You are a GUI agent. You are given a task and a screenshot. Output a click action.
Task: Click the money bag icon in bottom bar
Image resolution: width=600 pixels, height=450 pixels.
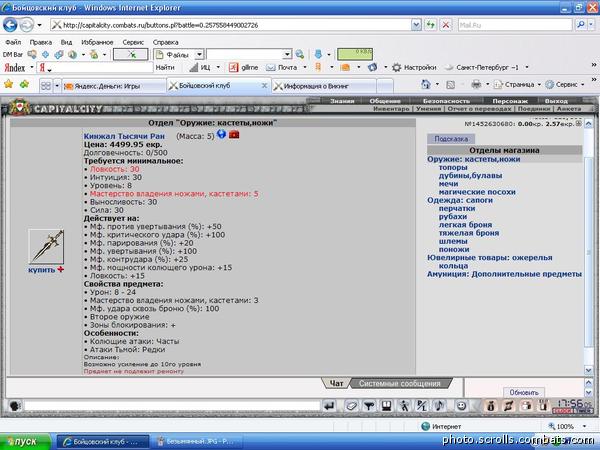pos(491,406)
